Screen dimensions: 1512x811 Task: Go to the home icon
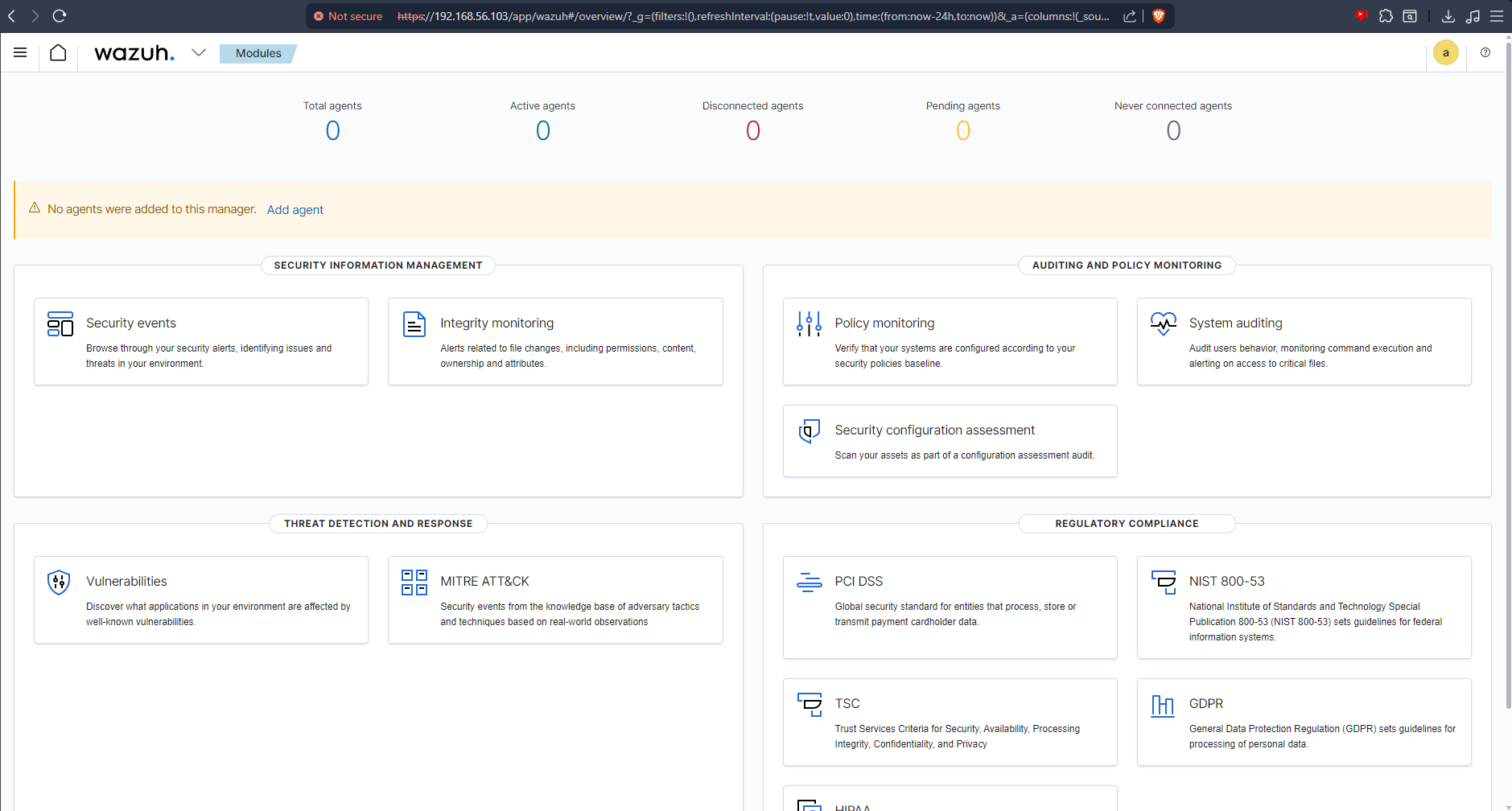(58, 52)
